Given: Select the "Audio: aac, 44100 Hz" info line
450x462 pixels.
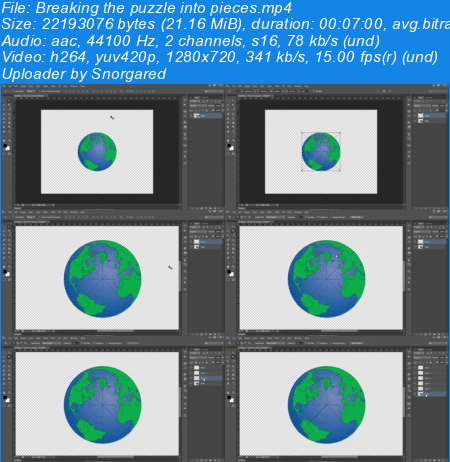Looking at the screenshot, I should tap(190, 41).
